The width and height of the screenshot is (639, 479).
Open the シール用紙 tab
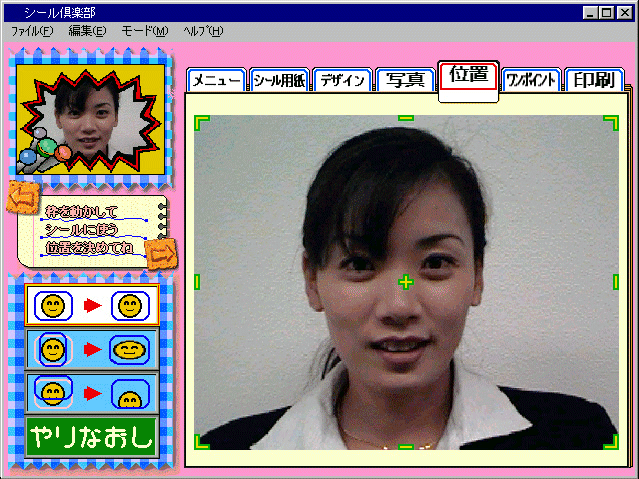(280, 81)
